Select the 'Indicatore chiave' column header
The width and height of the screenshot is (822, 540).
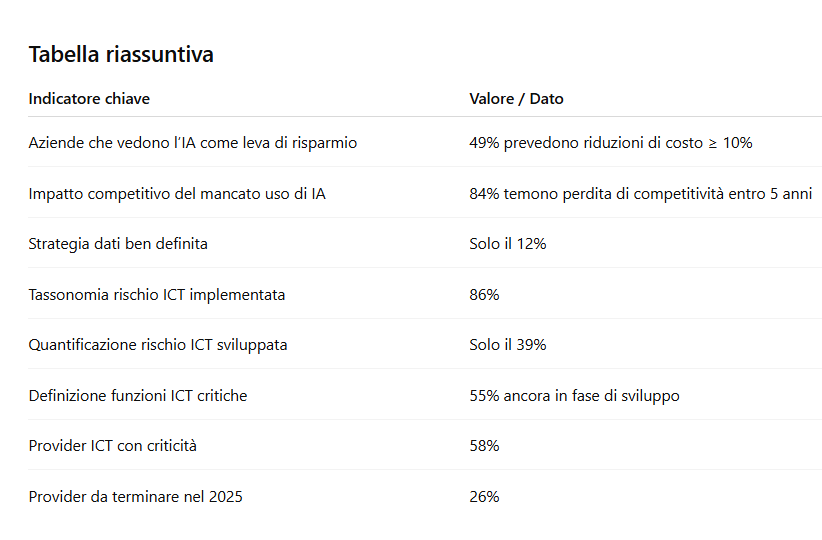[x=89, y=99]
